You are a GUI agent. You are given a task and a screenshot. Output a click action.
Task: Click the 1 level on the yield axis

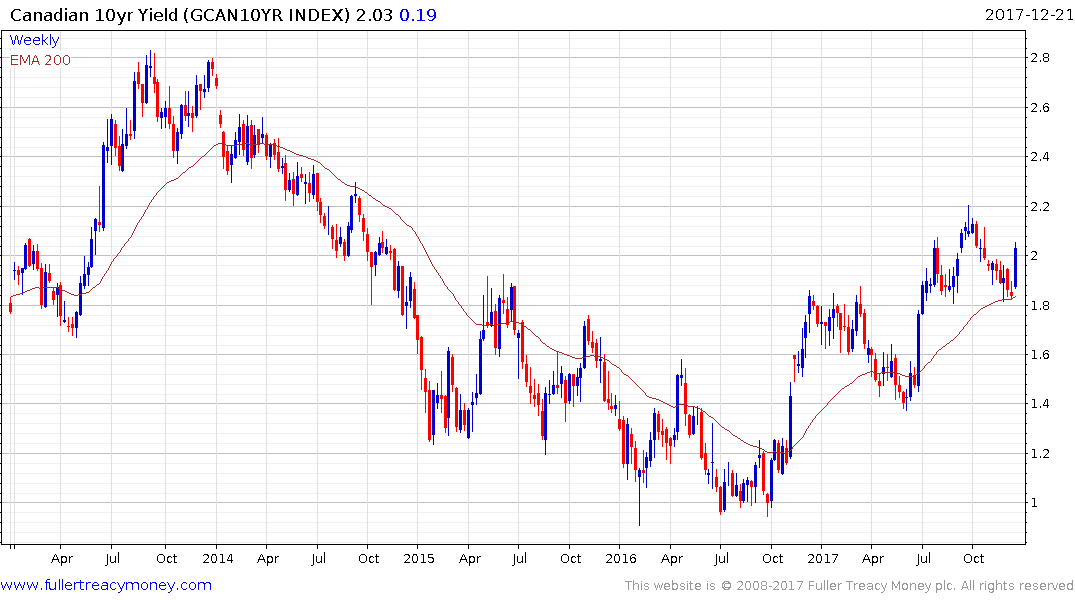1035,503
